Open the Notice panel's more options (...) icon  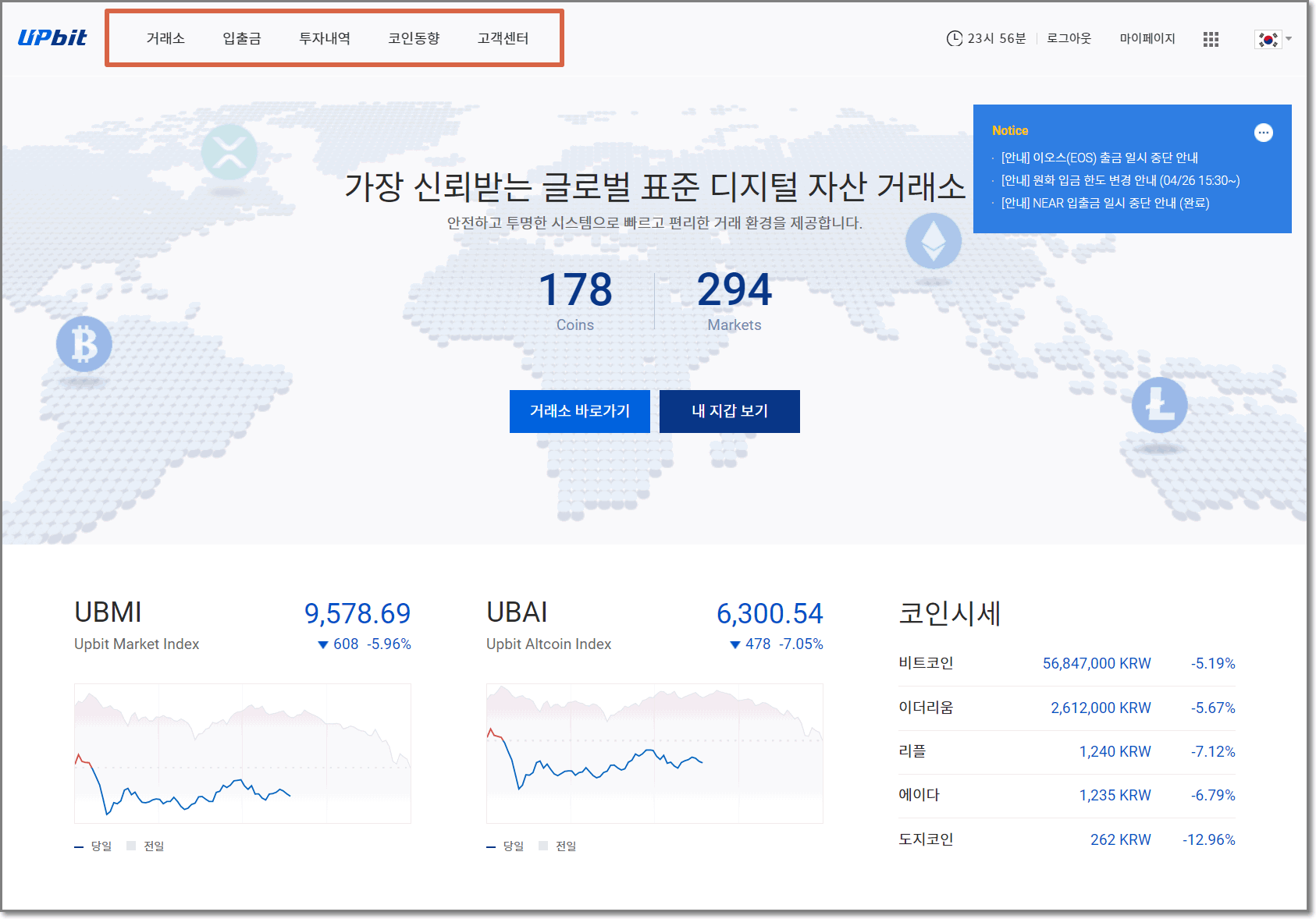click(1263, 133)
